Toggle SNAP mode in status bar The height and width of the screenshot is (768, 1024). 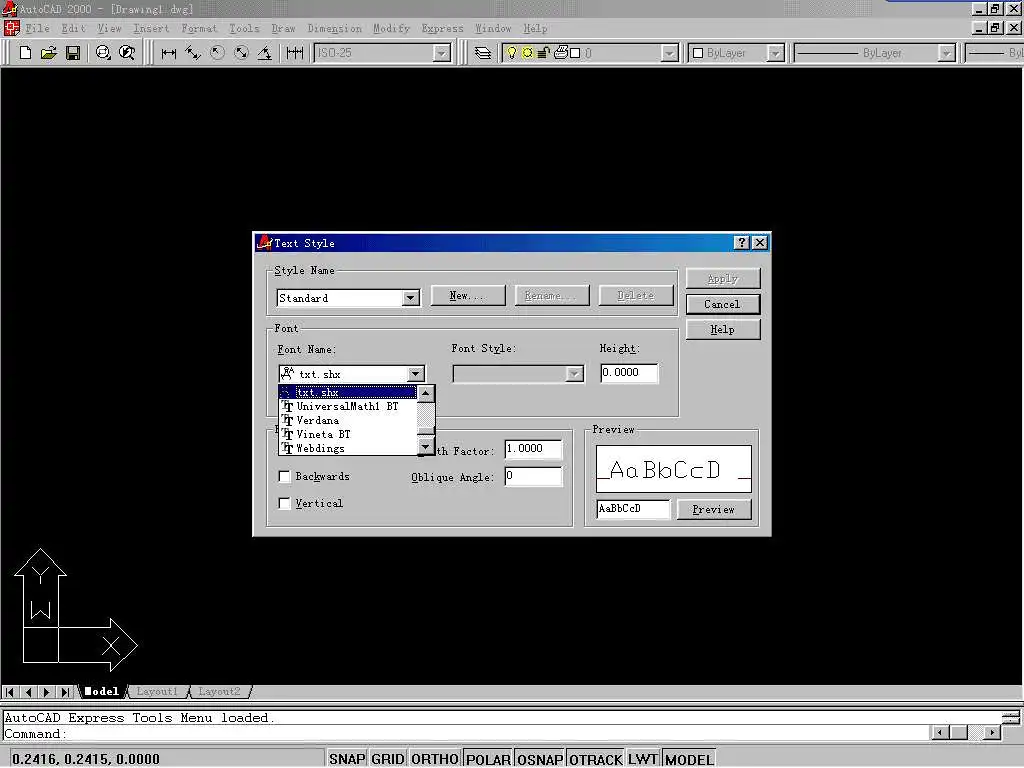click(347, 759)
